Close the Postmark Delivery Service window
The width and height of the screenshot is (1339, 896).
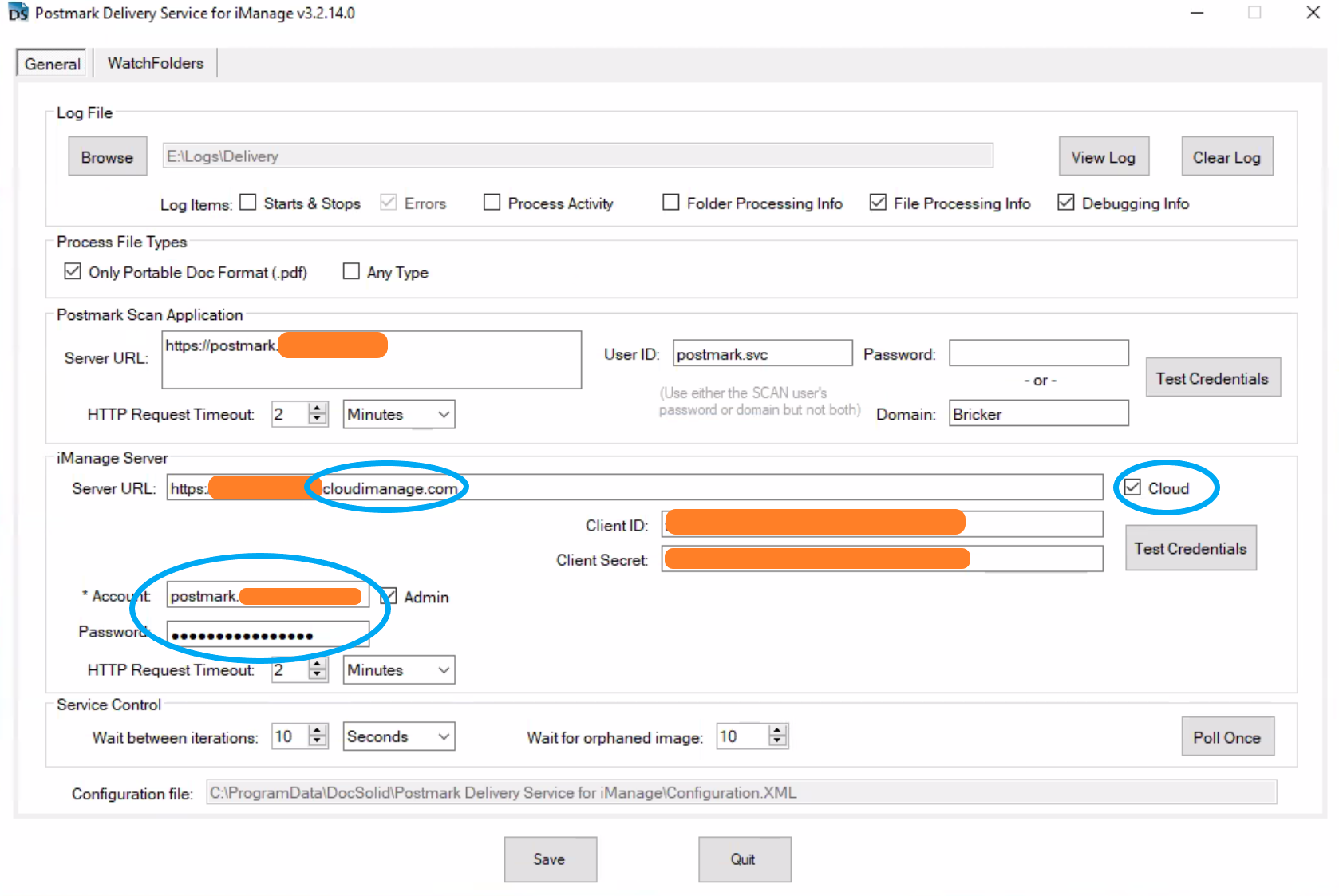pyautogui.click(x=1313, y=13)
